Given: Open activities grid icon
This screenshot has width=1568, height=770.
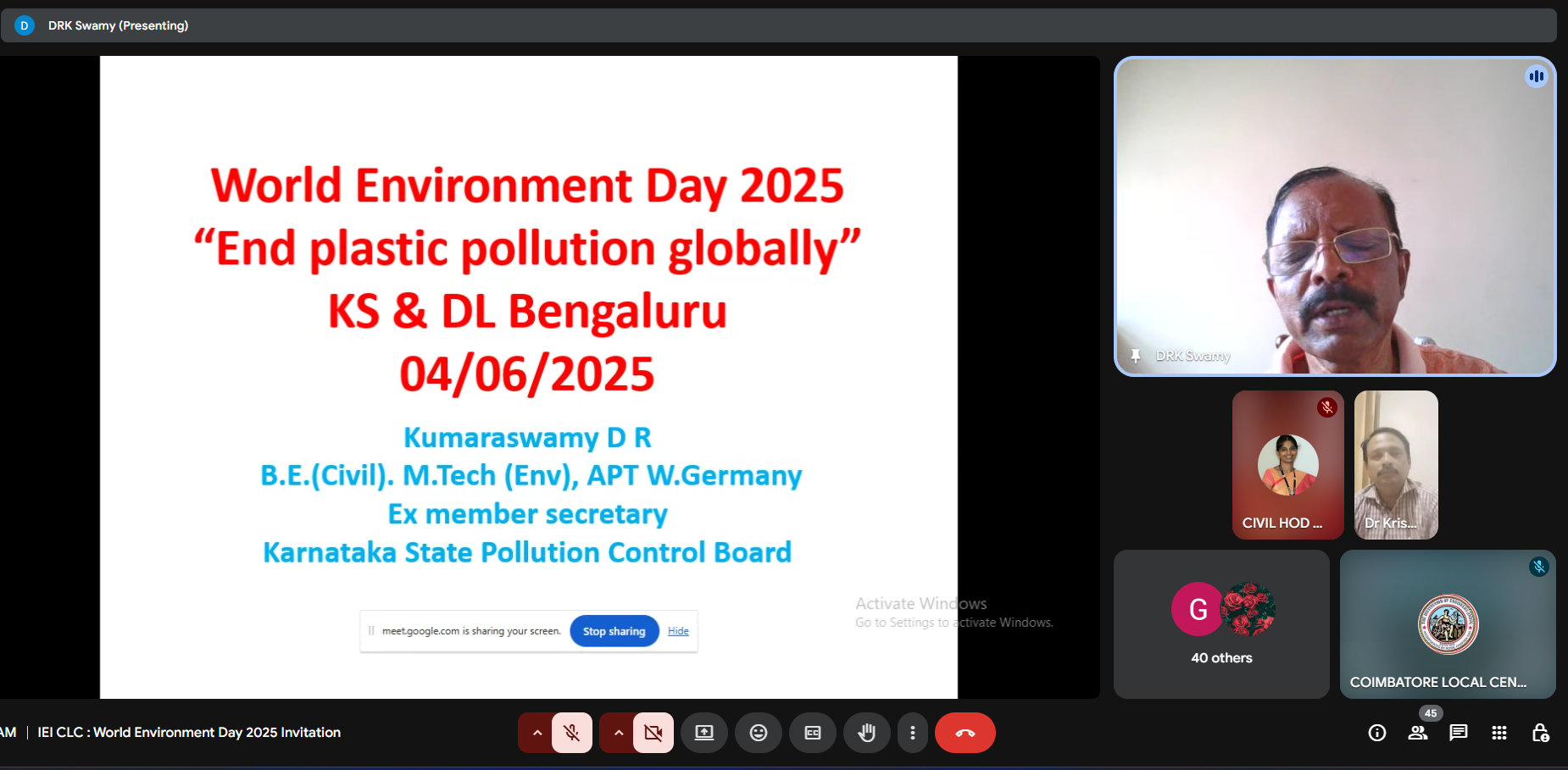Looking at the screenshot, I should pyautogui.click(x=1499, y=733).
